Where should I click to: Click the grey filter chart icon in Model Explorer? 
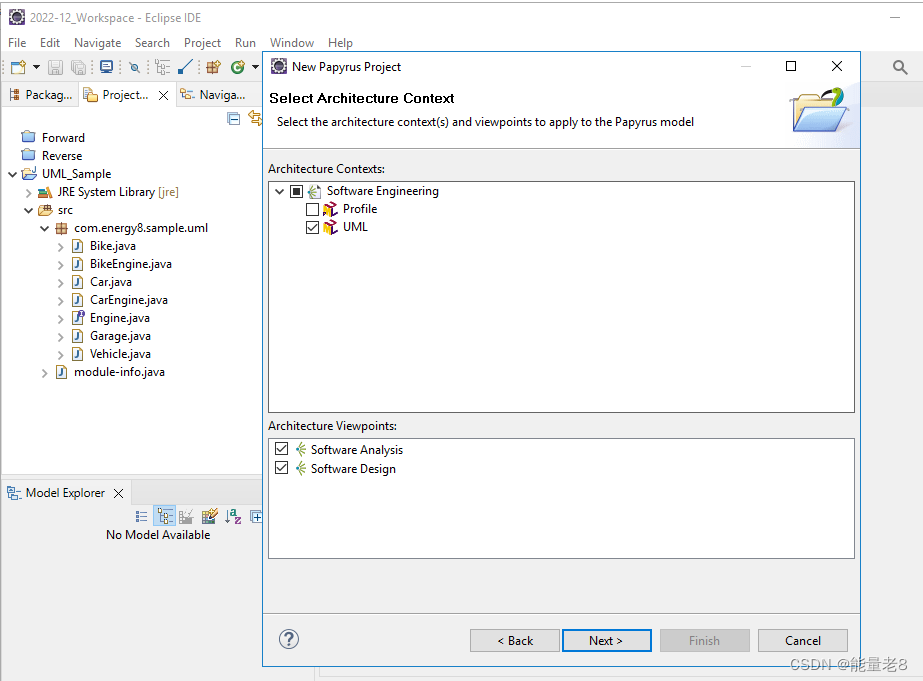click(x=186, y=517)
